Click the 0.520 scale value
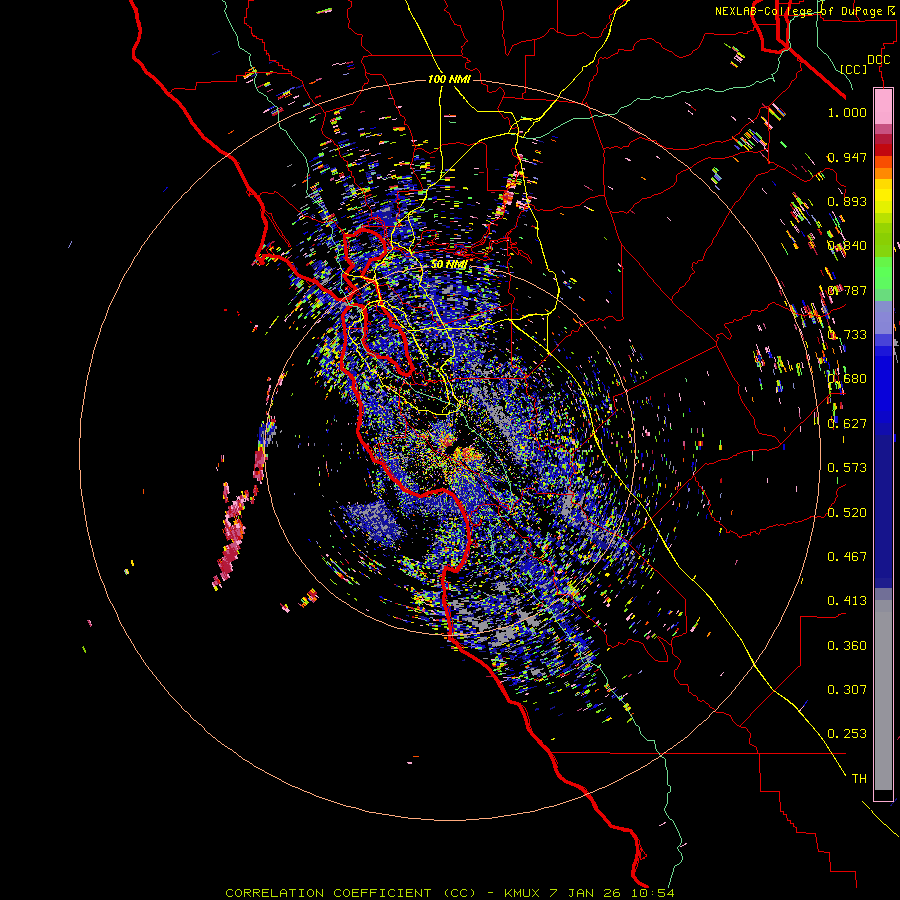This screenshot has height=900, width=900. click(847, 513)
